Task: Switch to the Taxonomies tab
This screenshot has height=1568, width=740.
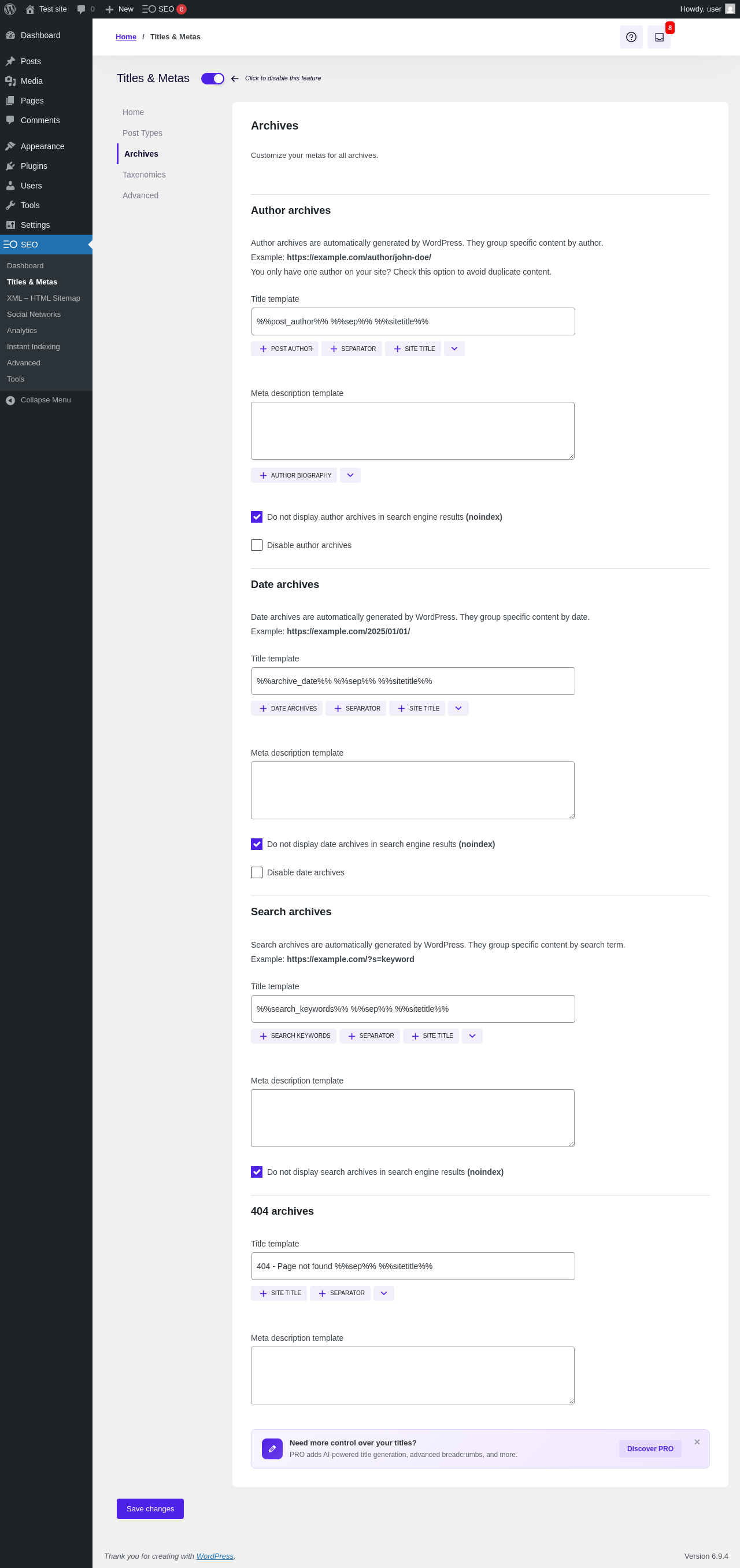Action: [143, 175]
